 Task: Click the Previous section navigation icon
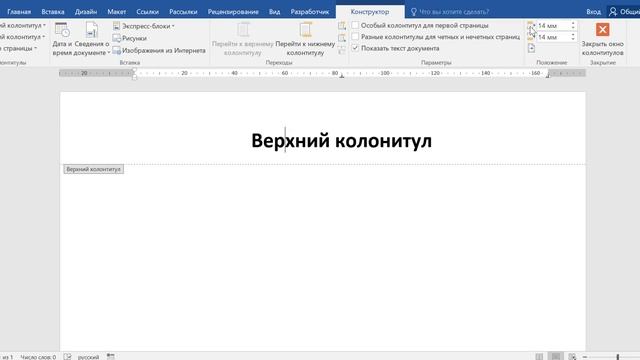click(x=342, y=26)
